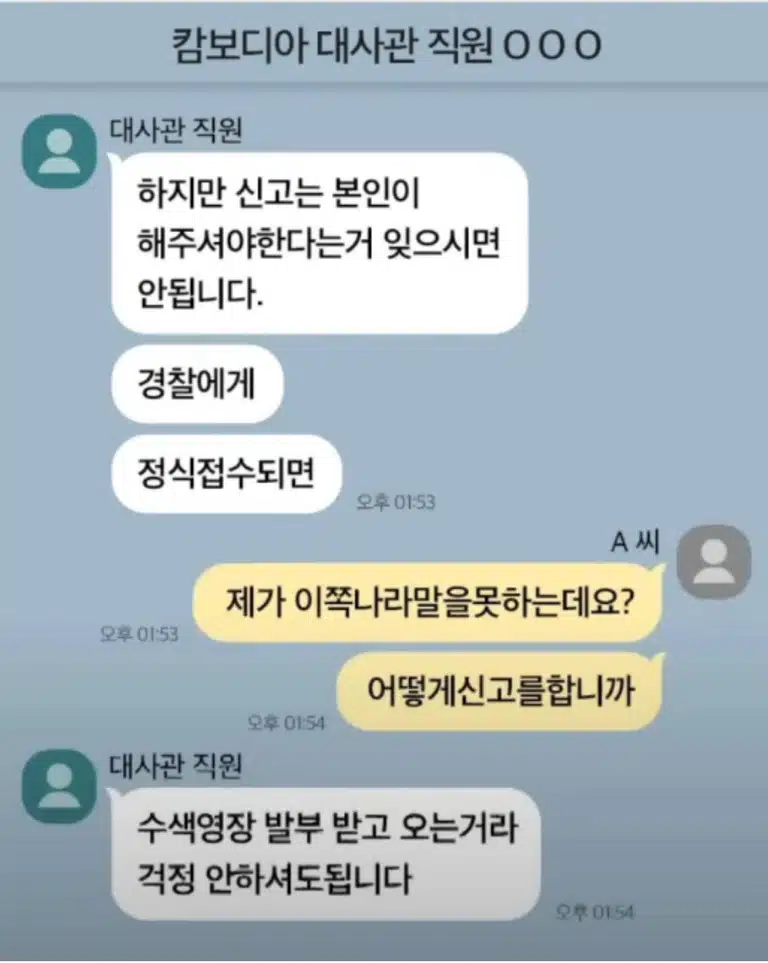The width and height of the screenshot is (768, 963).
Task: Select the 오후 01:54 timestamp beside 어떻게신고를합니까
Action: pyautogui.click(x=286, y=722)
